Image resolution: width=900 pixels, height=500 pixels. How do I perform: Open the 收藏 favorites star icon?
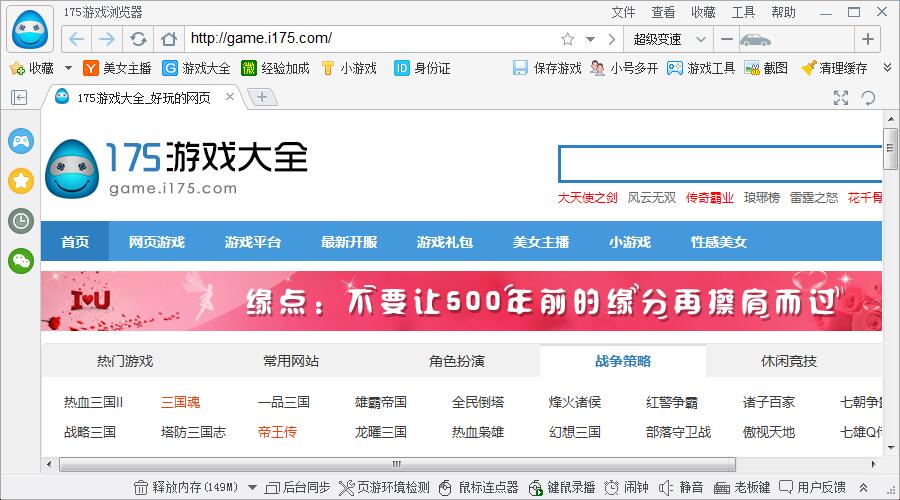click(x=17, y=68)
